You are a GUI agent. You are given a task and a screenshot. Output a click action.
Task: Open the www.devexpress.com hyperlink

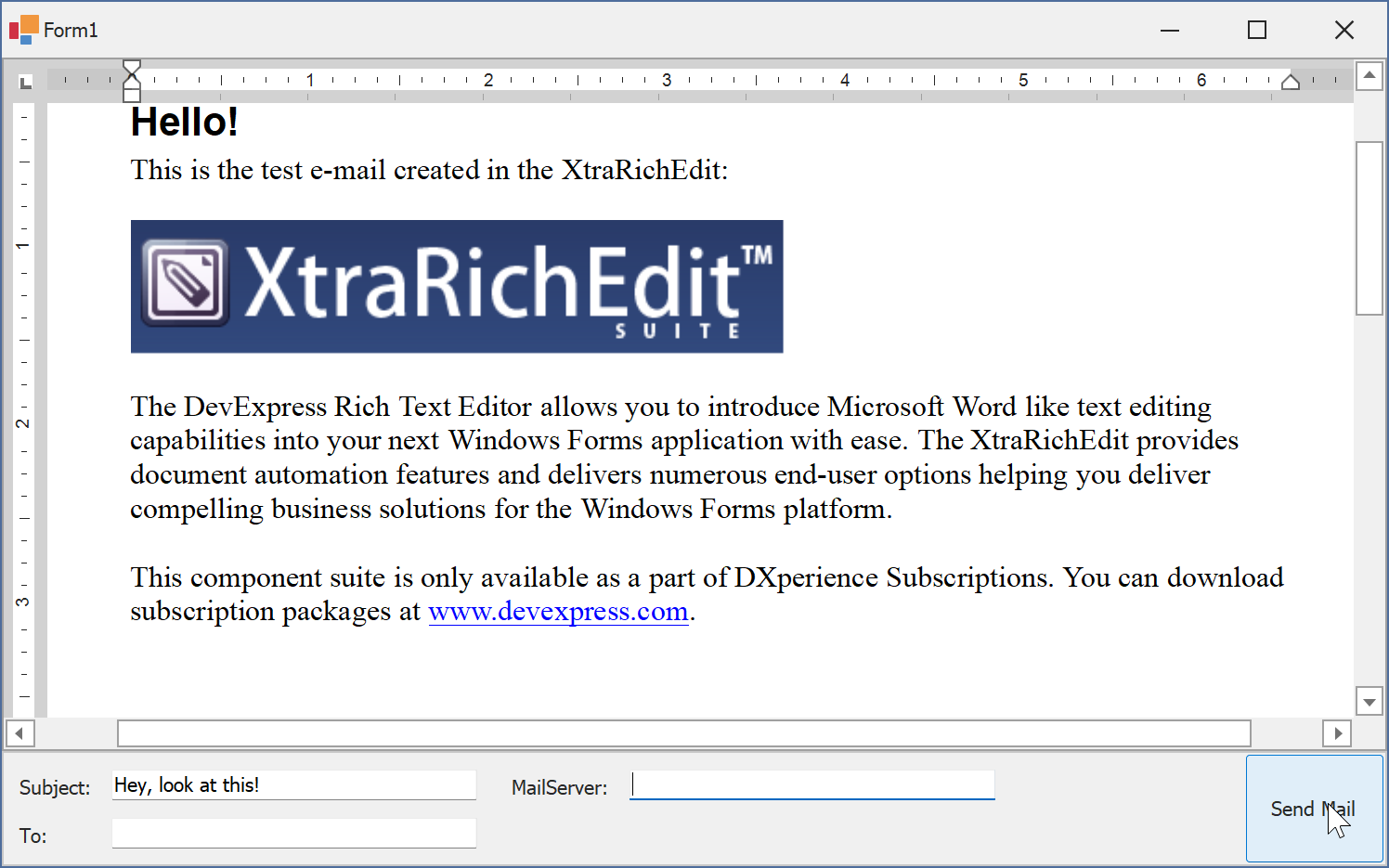coord(558,612)
